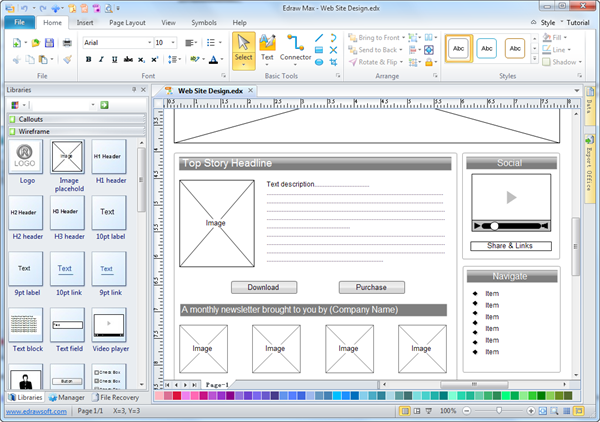Open the Arial font name dropdown
Image resolution: width=600 pixels, height=422 pixels.
coord(147,43)
